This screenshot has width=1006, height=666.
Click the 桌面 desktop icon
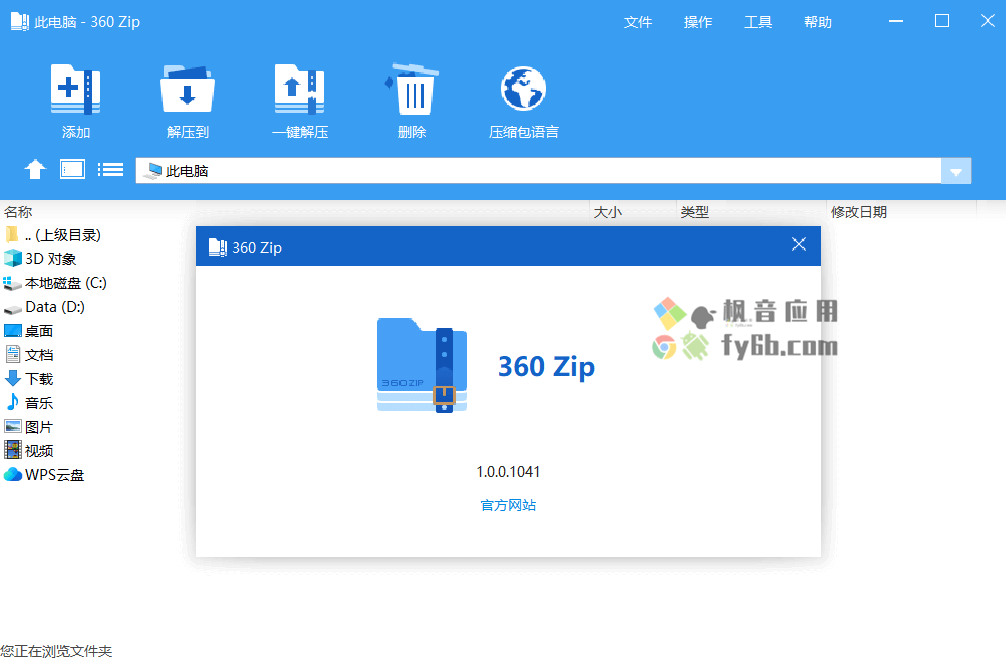click(13, 331)
